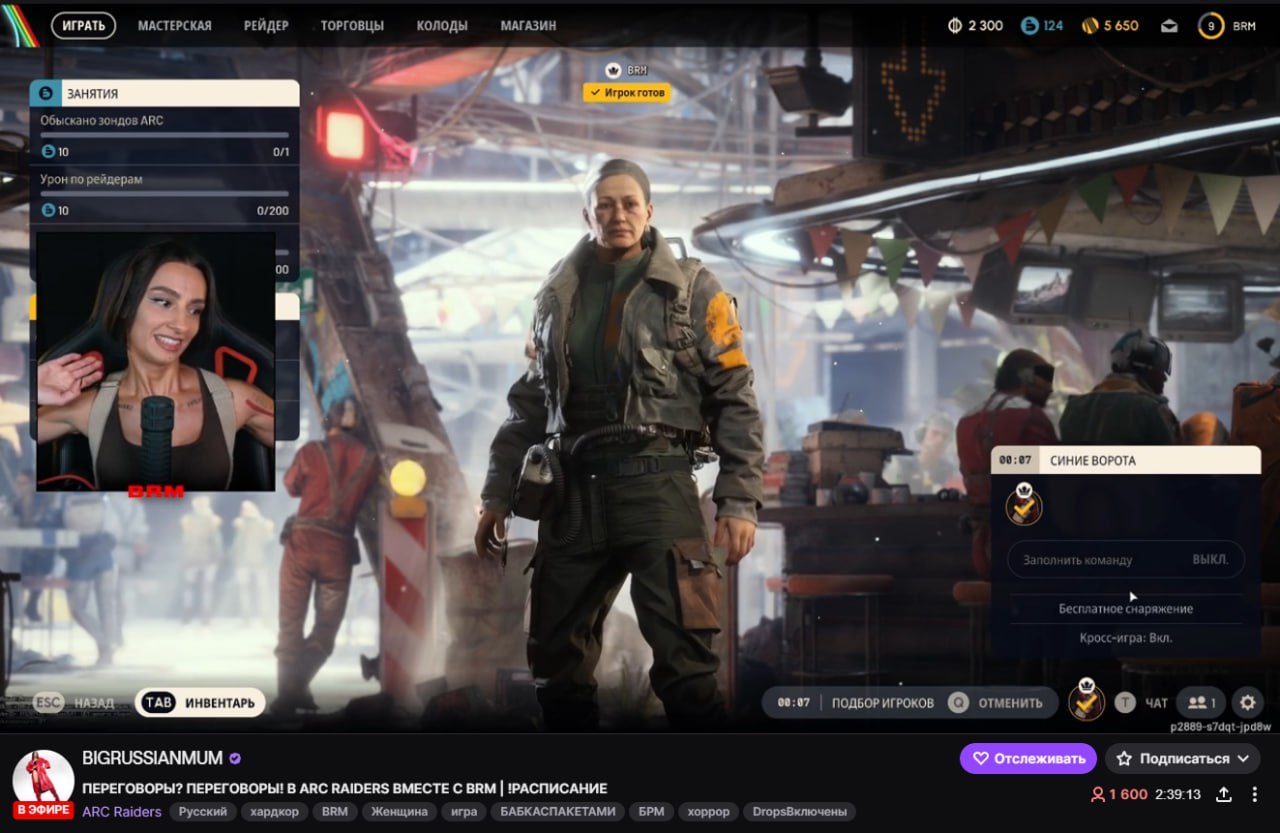The image size is (1280, 833).
Task: Click the игра tag
Action: (x=464, y=812)
